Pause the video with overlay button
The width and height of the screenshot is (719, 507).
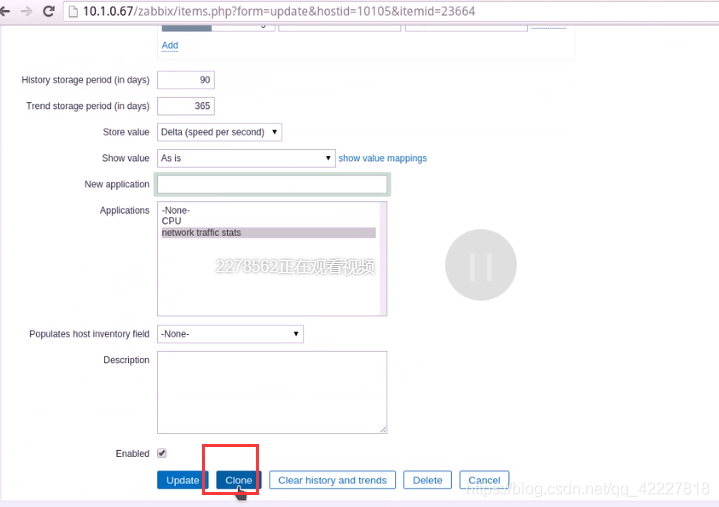pyautogui.click(x=481, y=265)
